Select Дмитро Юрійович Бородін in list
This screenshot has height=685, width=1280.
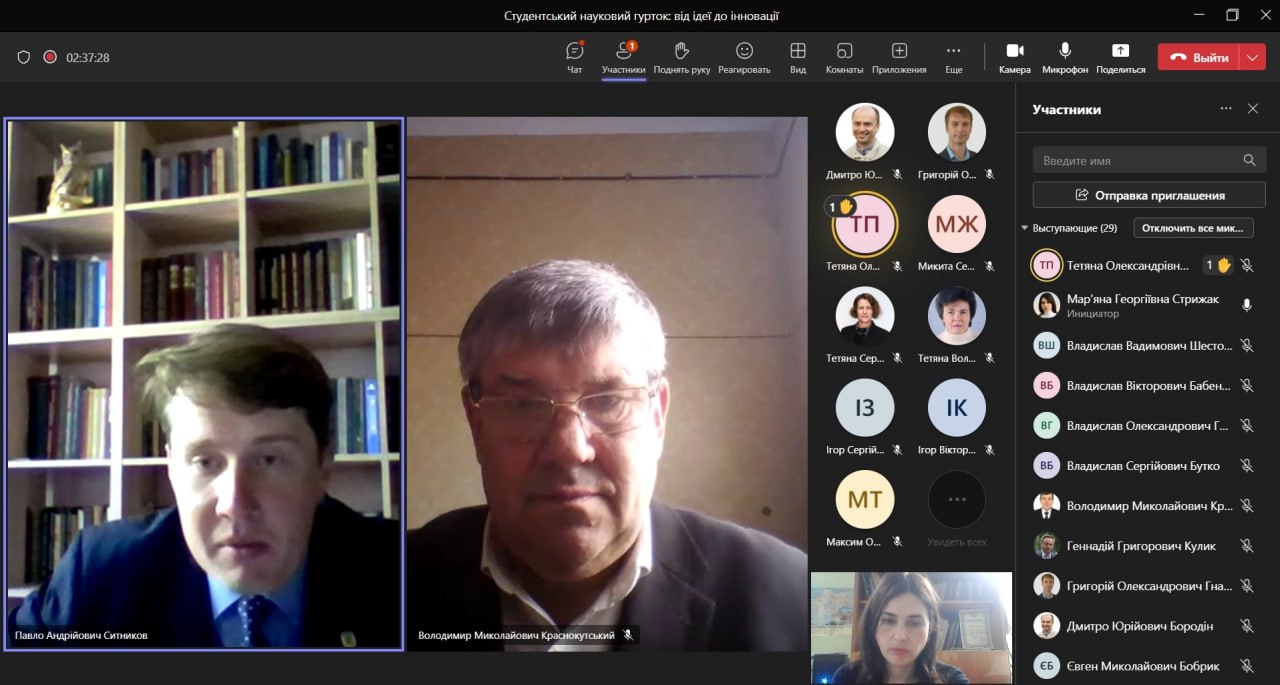(x=1143, y=626)
